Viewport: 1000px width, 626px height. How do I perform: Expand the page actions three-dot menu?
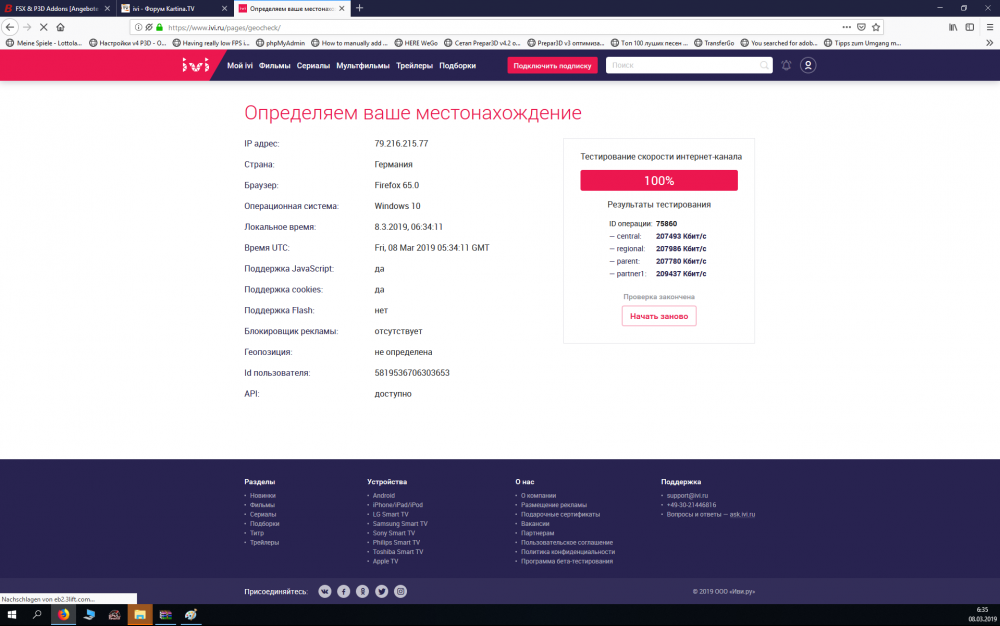[846, 28]
